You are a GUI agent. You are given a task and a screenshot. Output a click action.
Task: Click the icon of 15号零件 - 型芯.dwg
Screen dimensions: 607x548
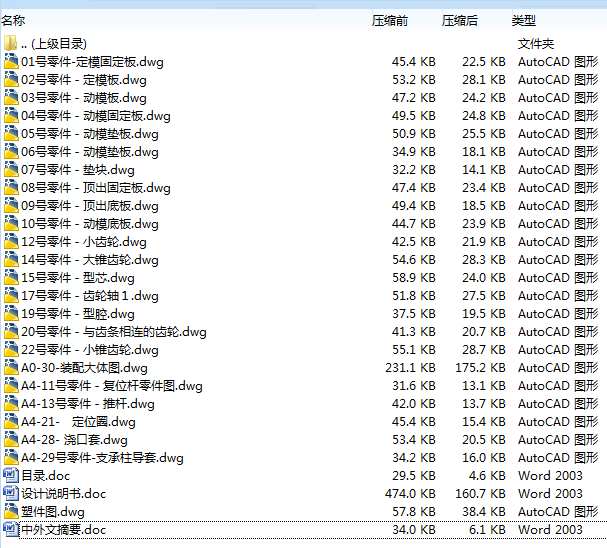[x=11, y=277]
